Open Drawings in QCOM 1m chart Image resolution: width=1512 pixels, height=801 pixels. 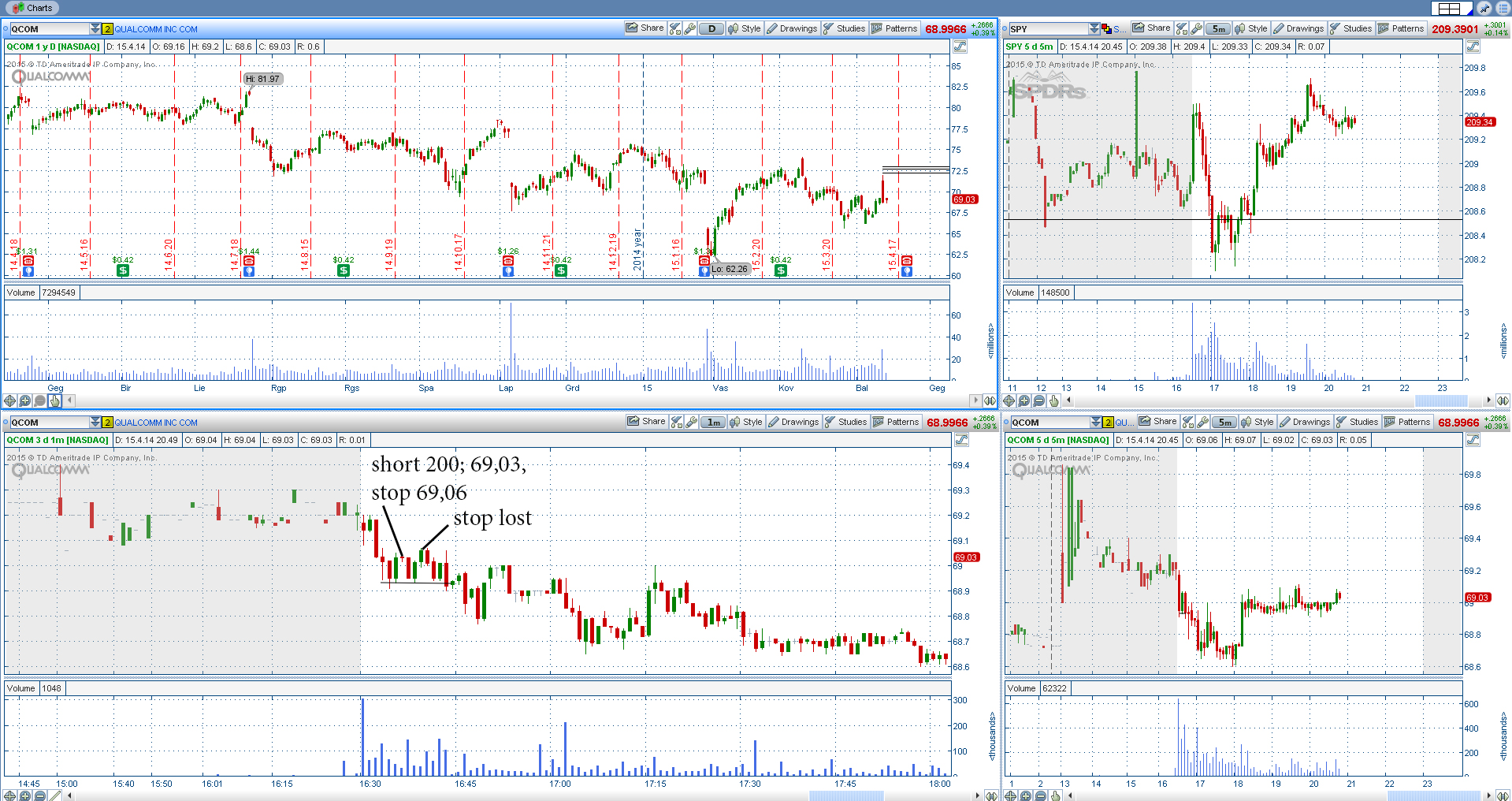coord(793,422)
